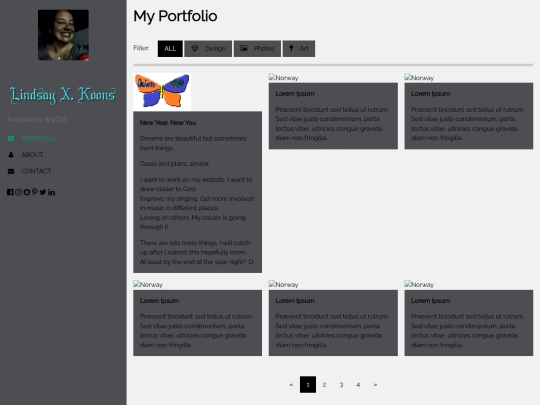540x405 pixels.
Task: Open the Twitter bird icon
Action: click(x=43, y=192)
